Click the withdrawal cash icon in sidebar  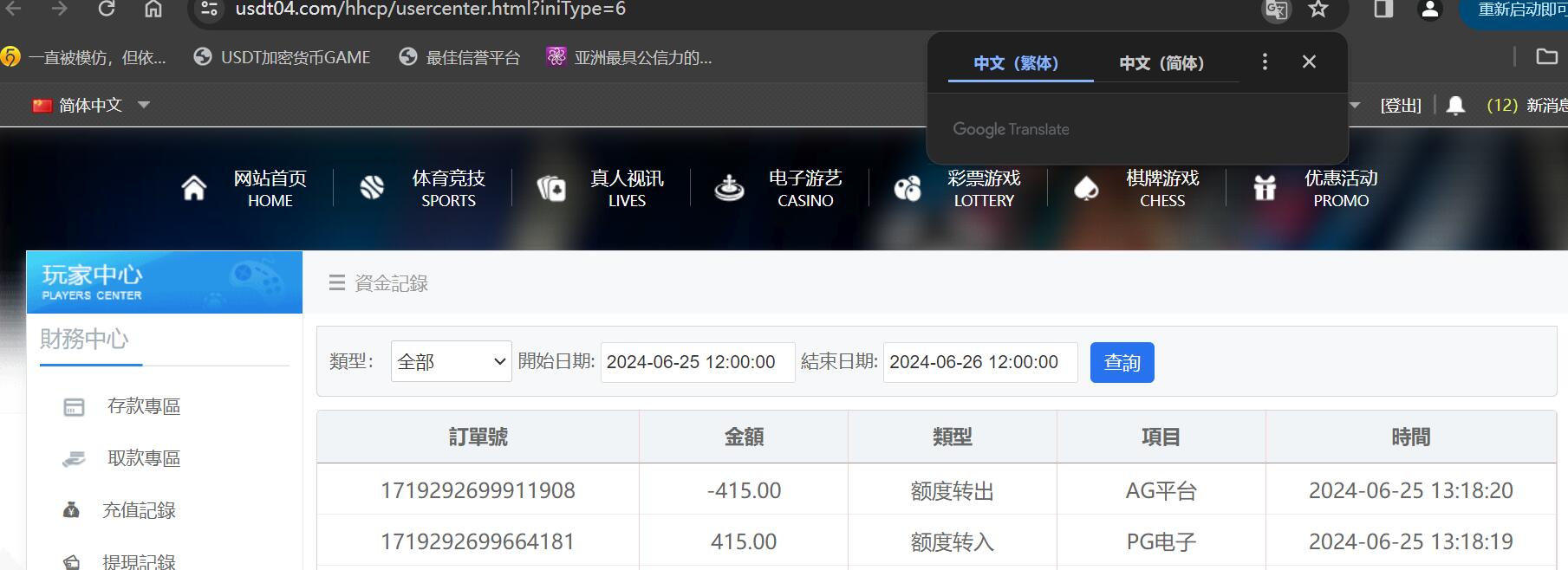point(75,458)
